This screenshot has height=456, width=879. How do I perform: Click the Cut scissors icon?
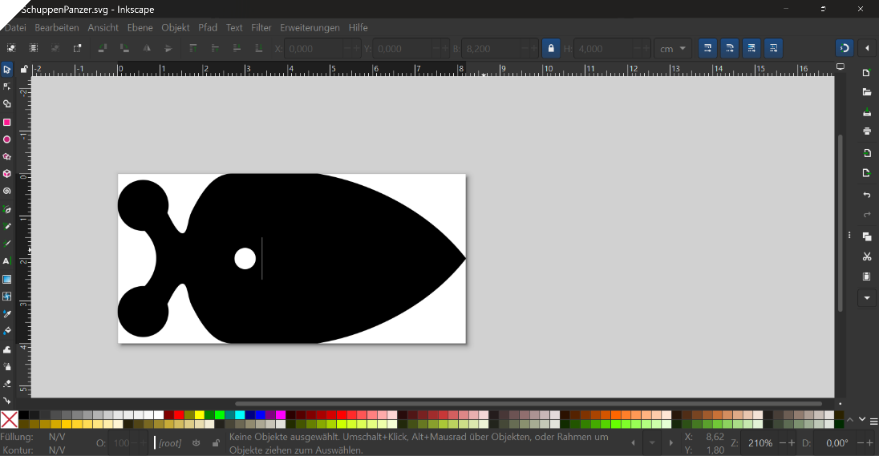tap(867, 256)
